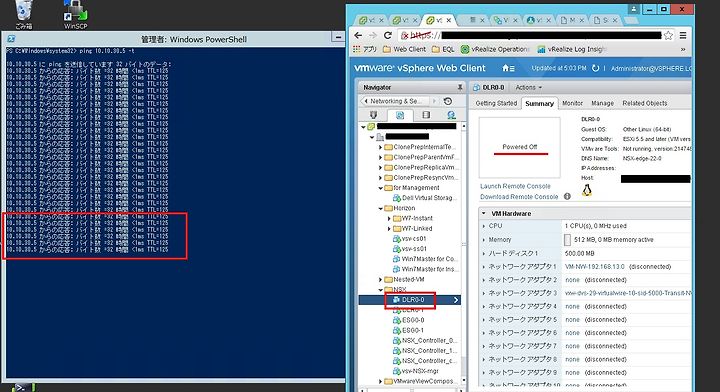
Task: Expand the ClonePrepInternalTe... folder
Action: pos(380,147)
